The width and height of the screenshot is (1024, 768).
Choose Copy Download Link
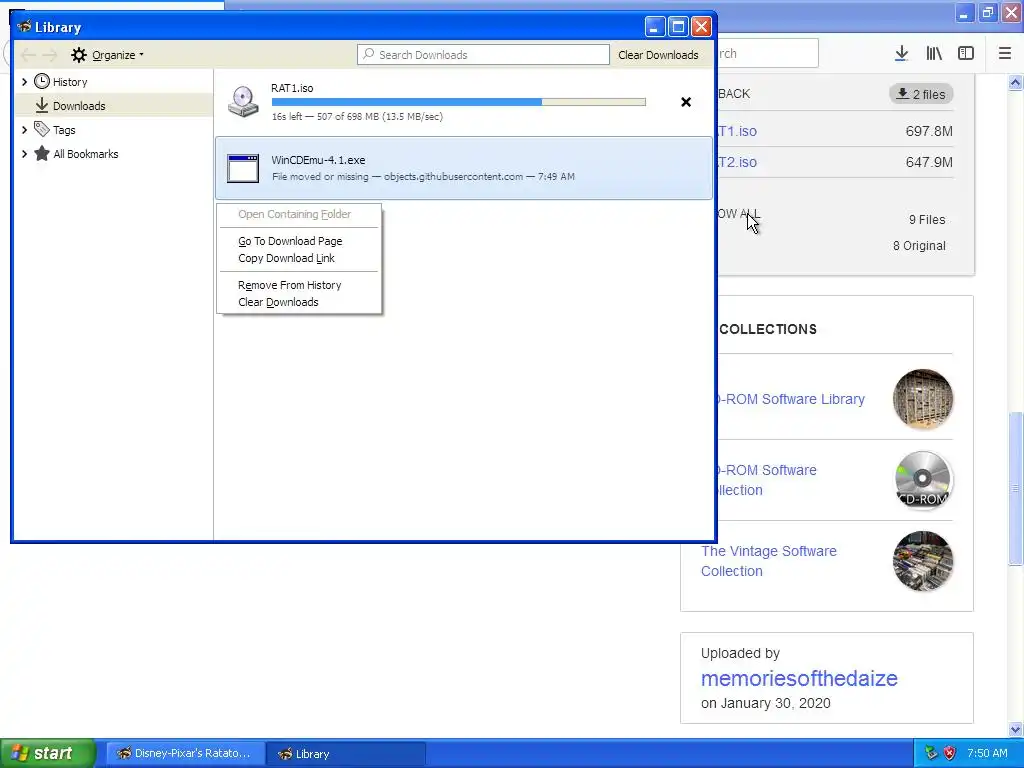point(299,258)
